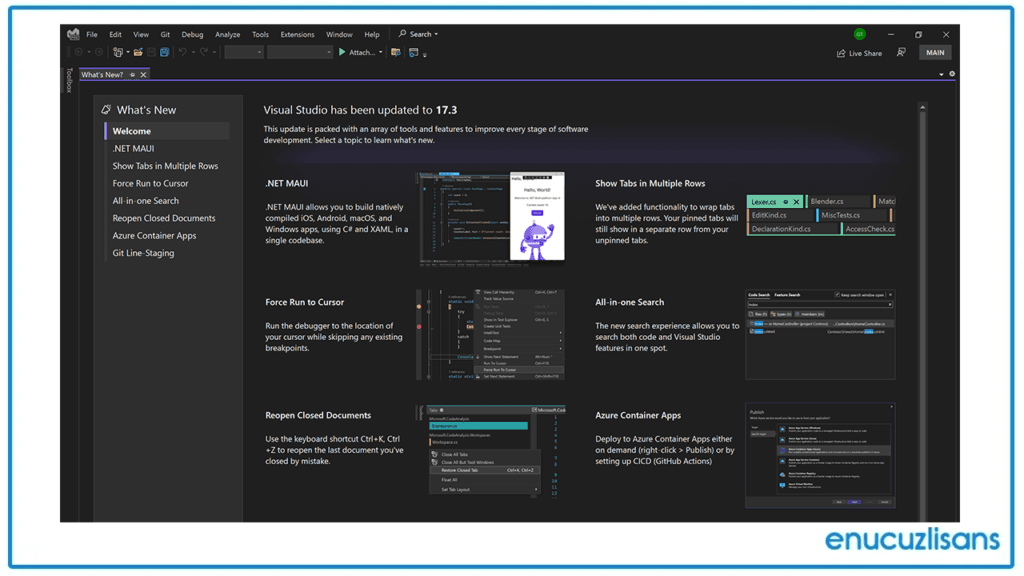
Task: Open the Extensions menu
Action: tap(297, 33)
